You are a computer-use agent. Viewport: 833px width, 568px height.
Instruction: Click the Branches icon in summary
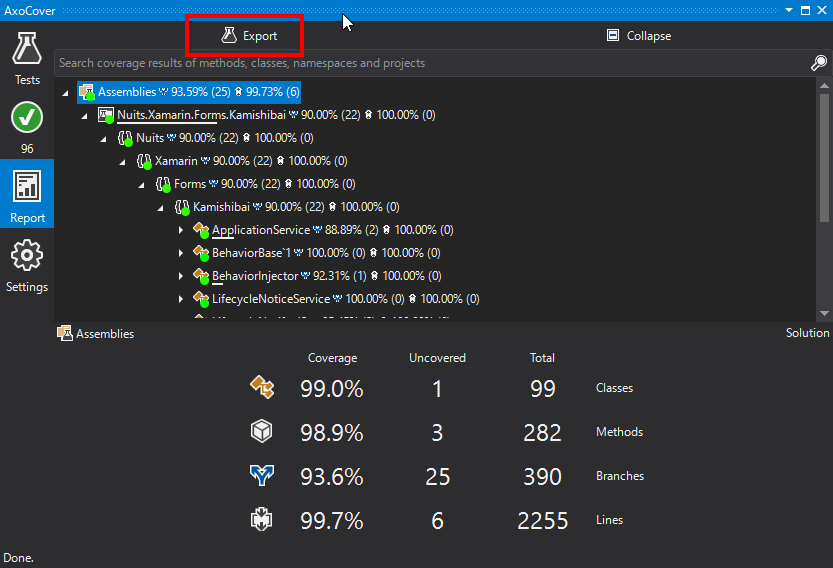click(262, 475)
